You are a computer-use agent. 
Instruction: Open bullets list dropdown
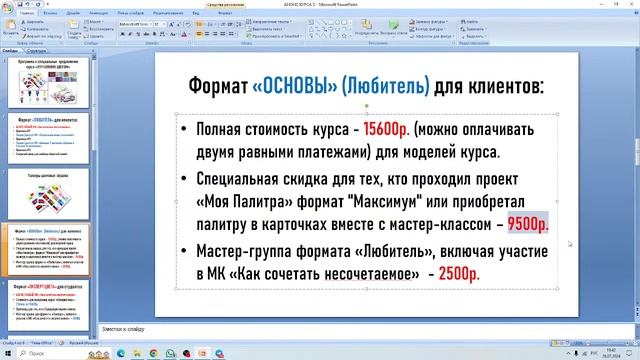point(201,24)
